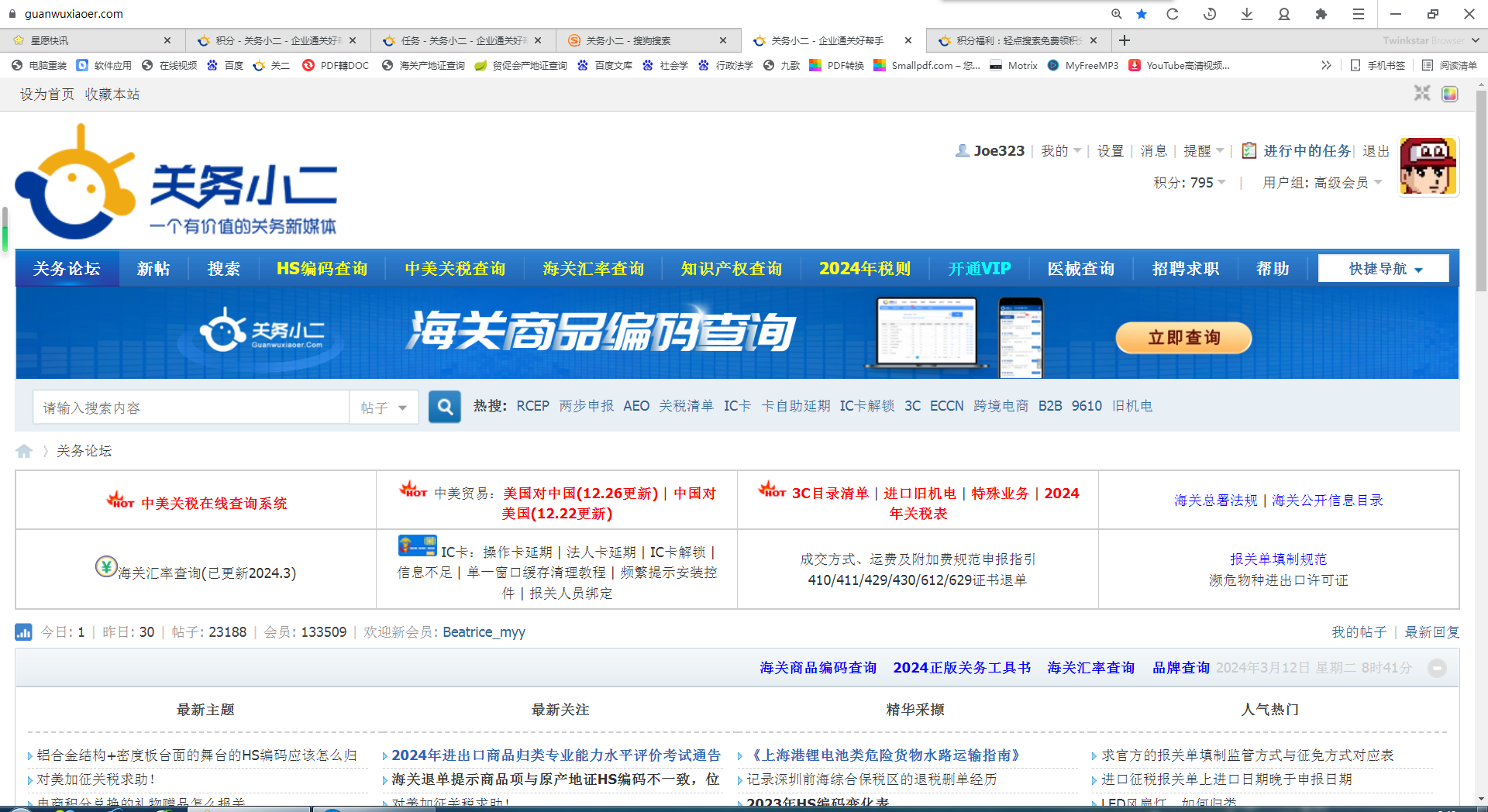
Task: Click the RCEP hot search link
Action: point(532,406)
